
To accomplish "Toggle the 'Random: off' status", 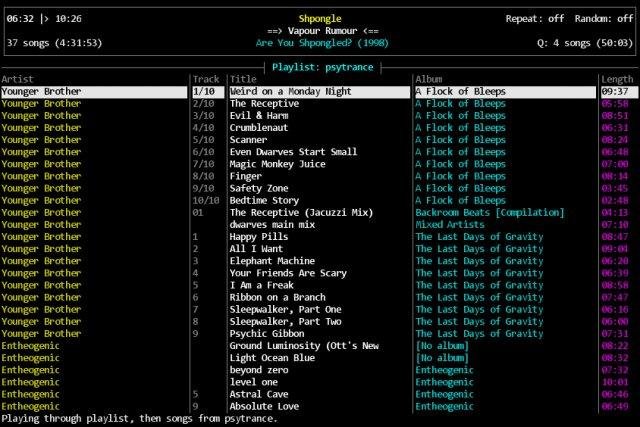I will click(x=604, y=19).
